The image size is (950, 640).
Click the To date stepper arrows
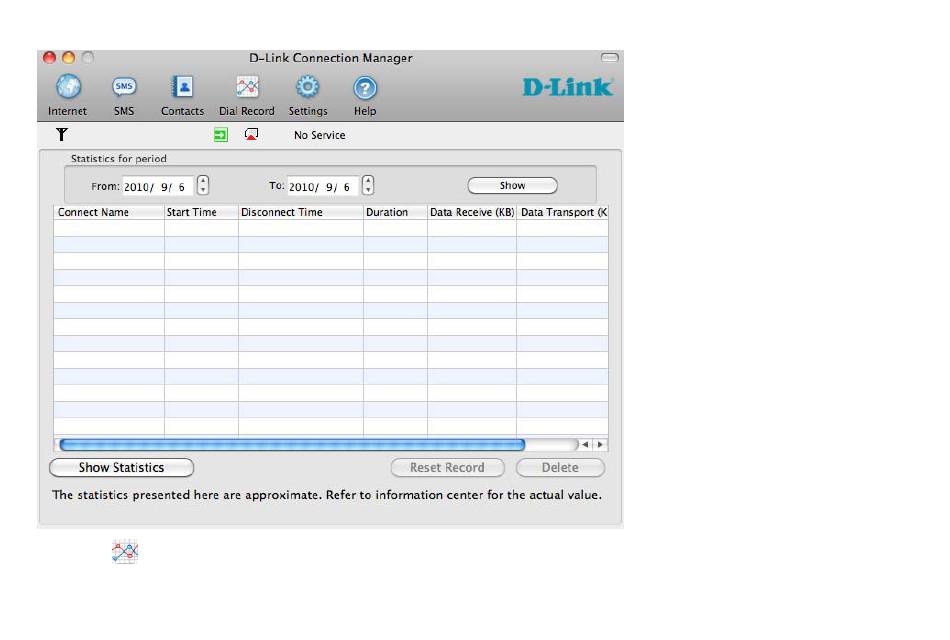coord(368,185)
